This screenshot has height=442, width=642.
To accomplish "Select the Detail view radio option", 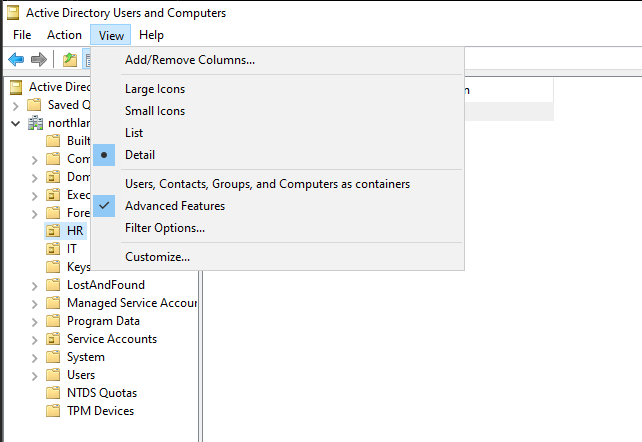I will click(140, 155).
